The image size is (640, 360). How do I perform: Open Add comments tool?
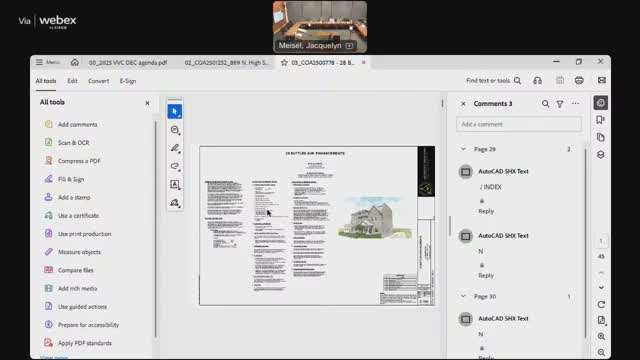click(x=78, y=124)
